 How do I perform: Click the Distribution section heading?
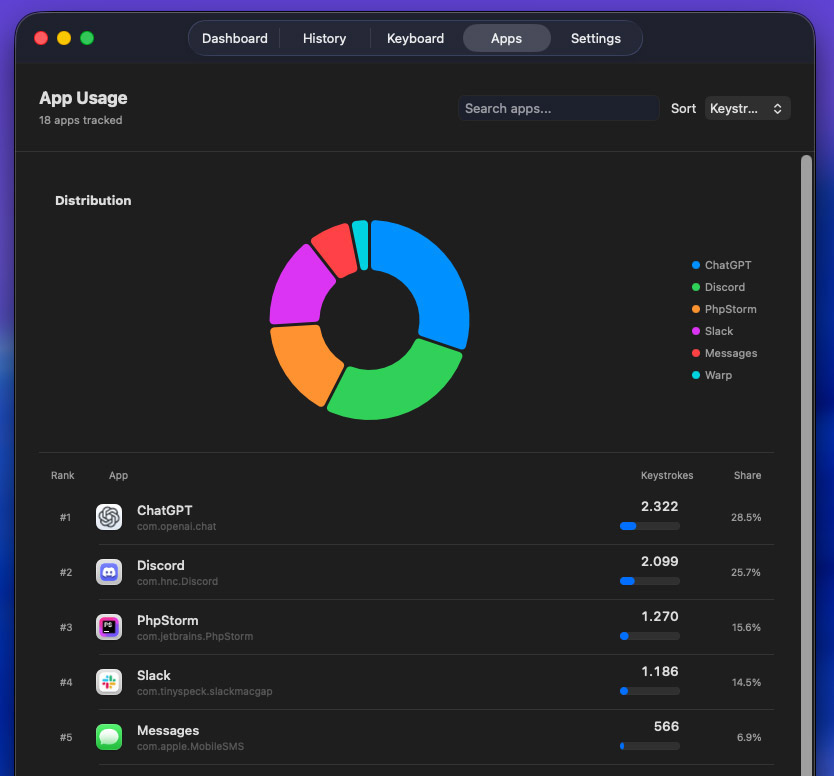click(x=93, y=201)
